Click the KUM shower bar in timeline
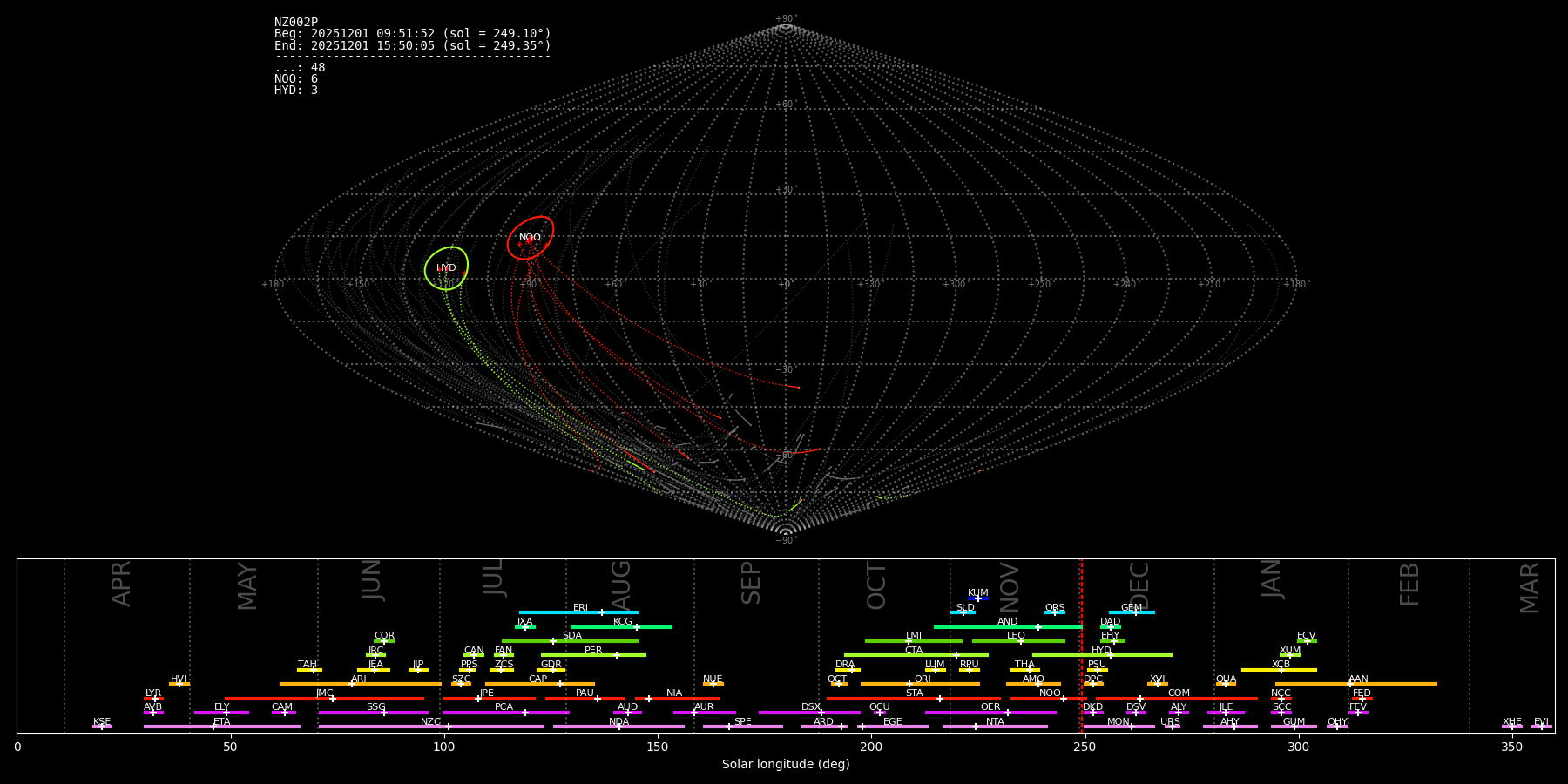Image resolution: width=1568 pixels, height=784 pixels. [978, 598]
